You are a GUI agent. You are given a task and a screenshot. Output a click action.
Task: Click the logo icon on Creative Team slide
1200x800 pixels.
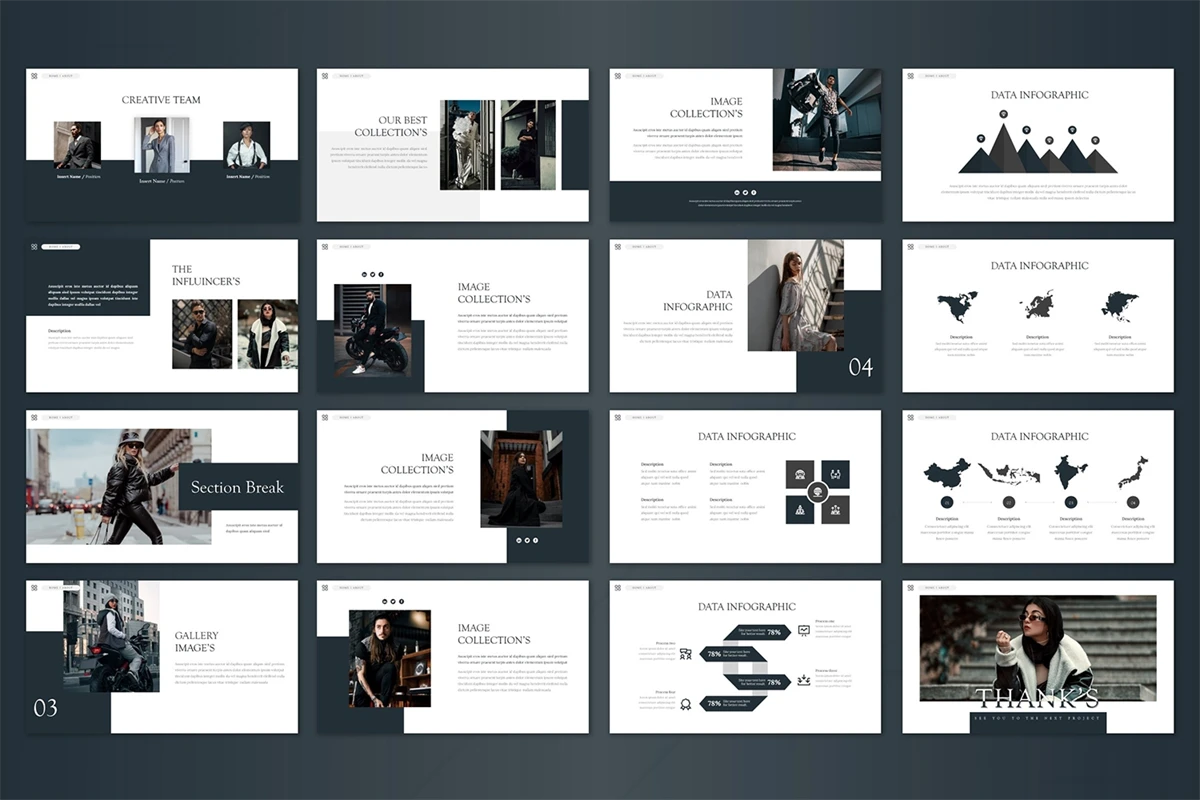point(33,76)
